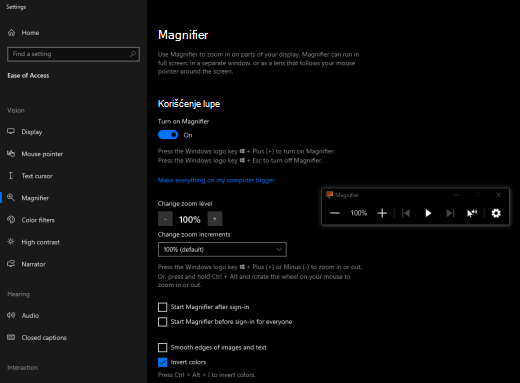Open Magnifier toolbar settings gear
Image resolution: width=520 pixels, height=383 pixels.
496,213
